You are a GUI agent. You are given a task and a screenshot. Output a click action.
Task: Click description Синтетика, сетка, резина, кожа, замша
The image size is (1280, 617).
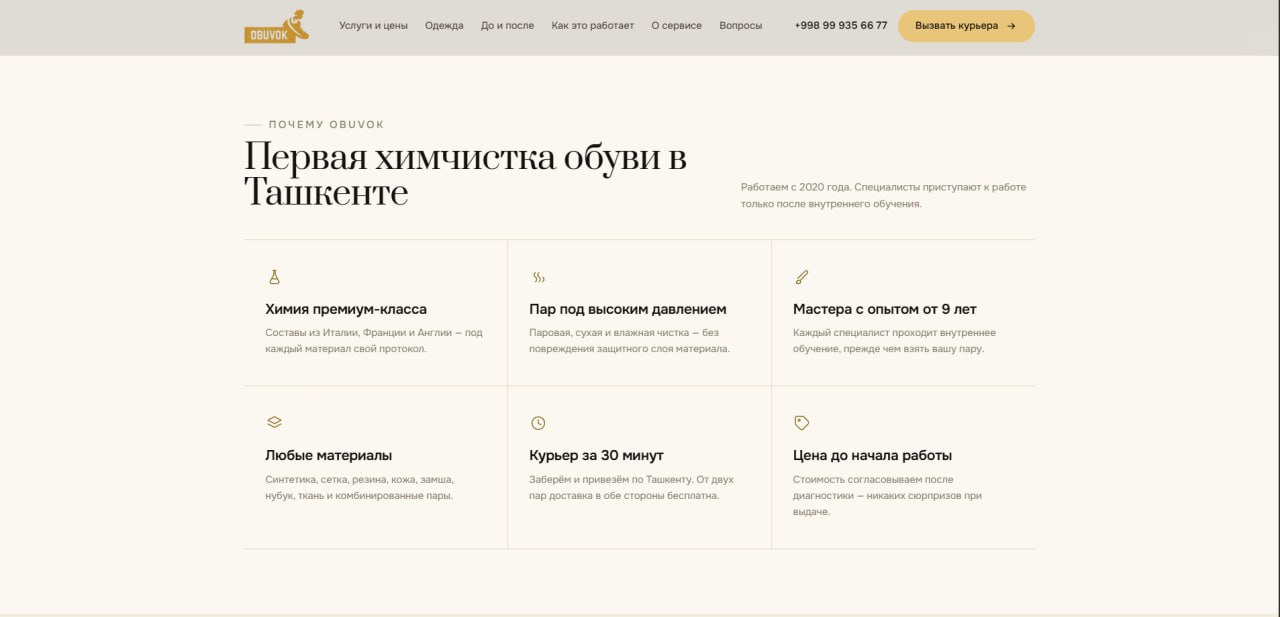360,487
